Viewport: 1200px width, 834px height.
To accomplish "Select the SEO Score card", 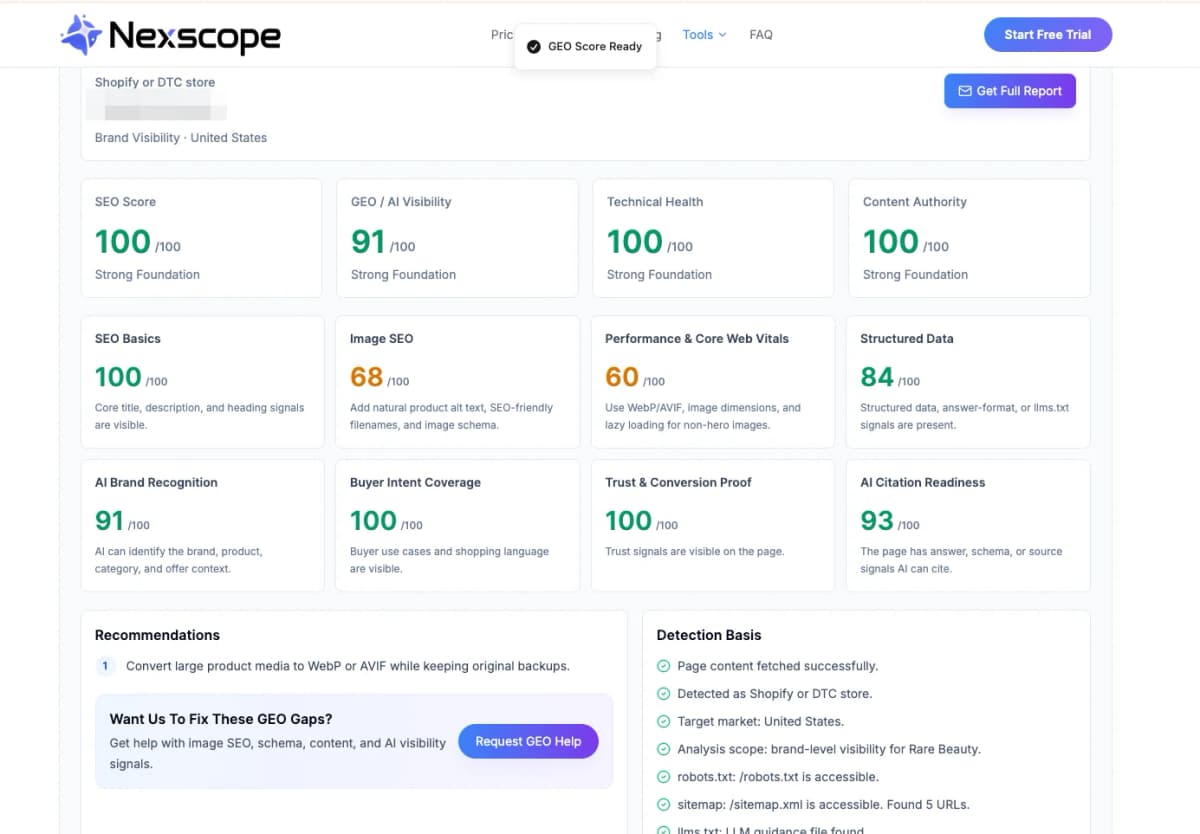I will (202, 238).
